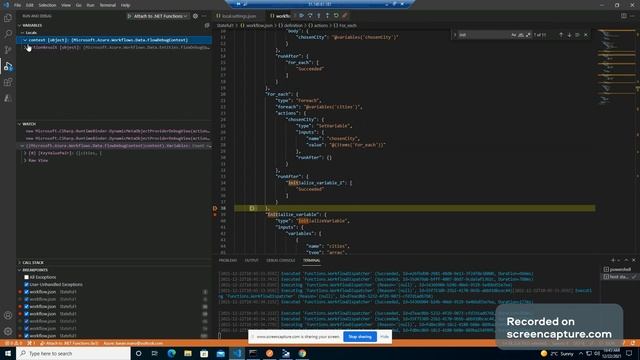640x360 pixels.
Task: Click Restart in the debug toolbar
Action: tap(336, 16)
